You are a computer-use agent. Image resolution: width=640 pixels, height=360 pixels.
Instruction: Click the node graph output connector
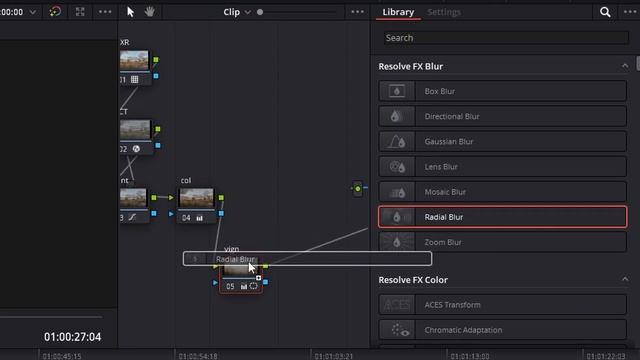358,189
